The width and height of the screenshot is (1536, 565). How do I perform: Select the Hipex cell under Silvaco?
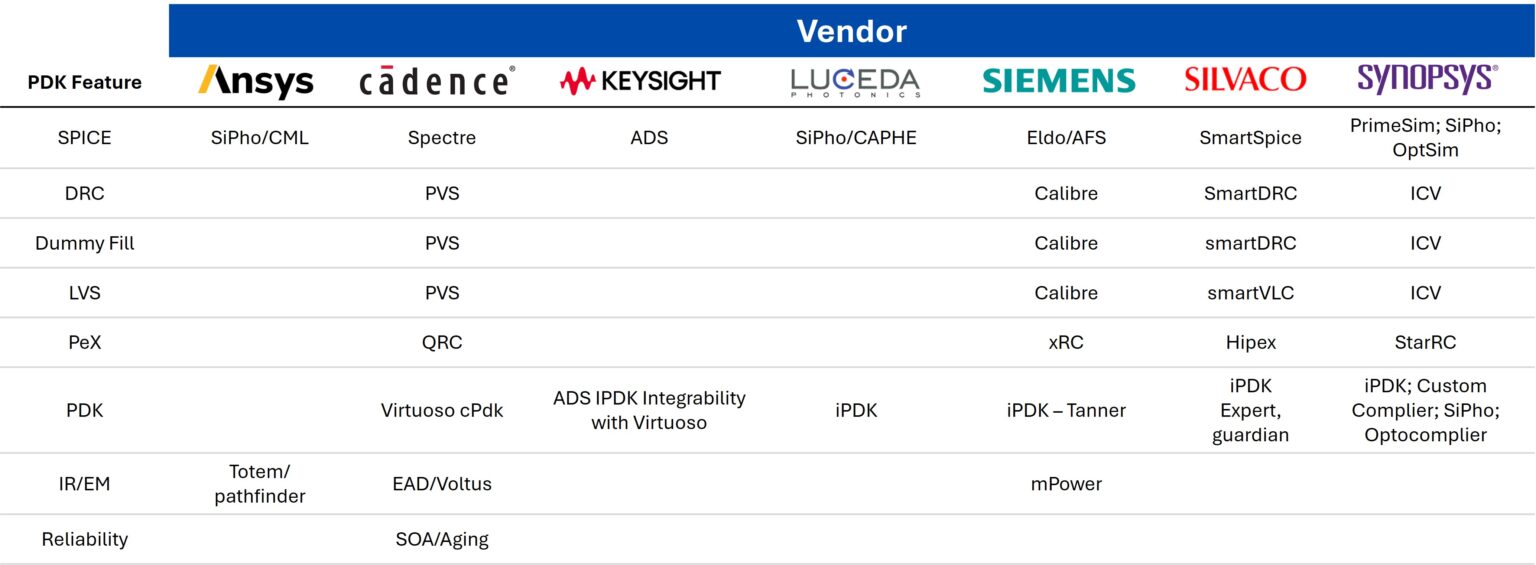pos(1250,342)
